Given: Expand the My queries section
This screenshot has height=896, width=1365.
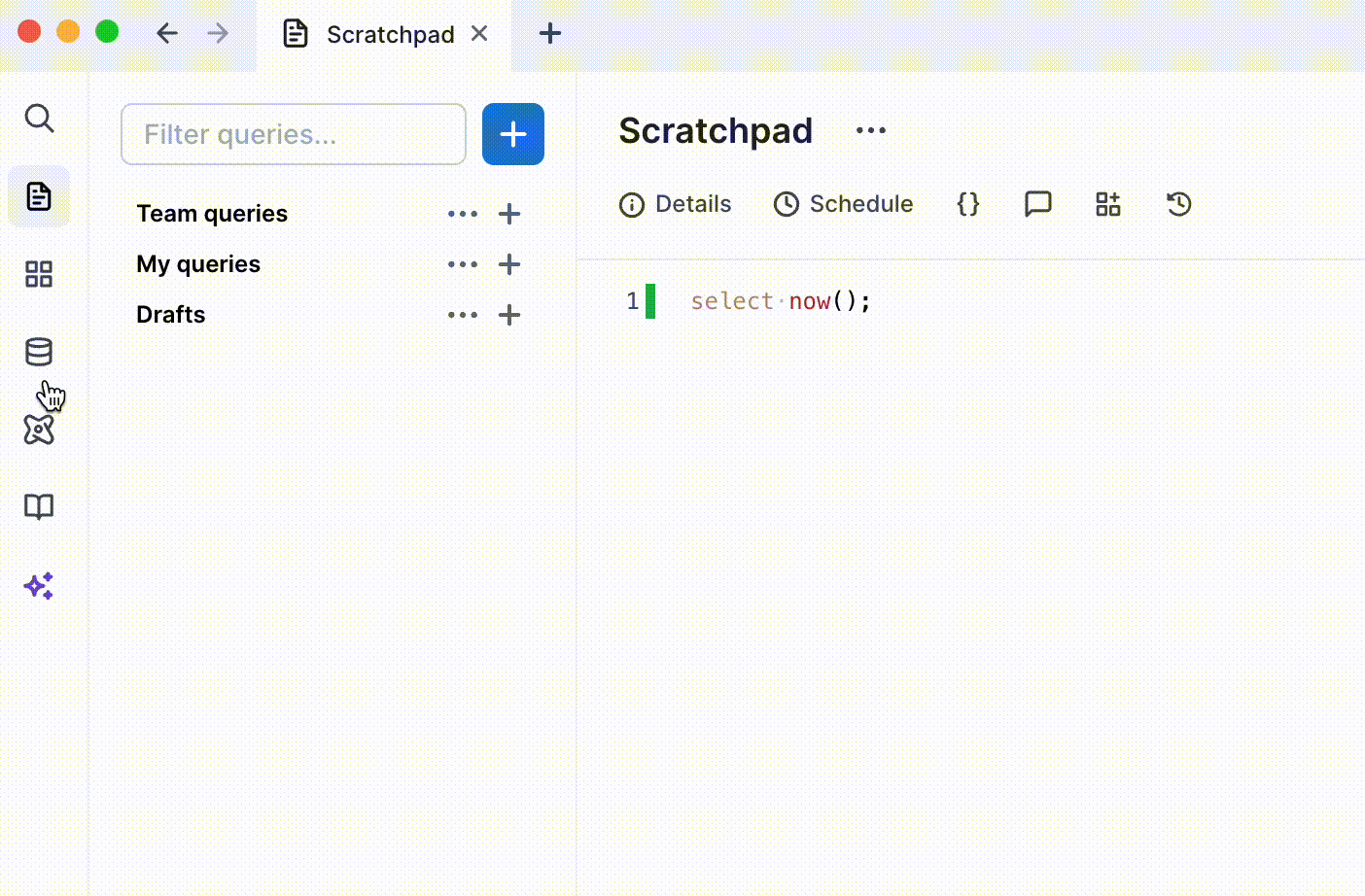Looking at the screenshot, I should coord(198,264).
